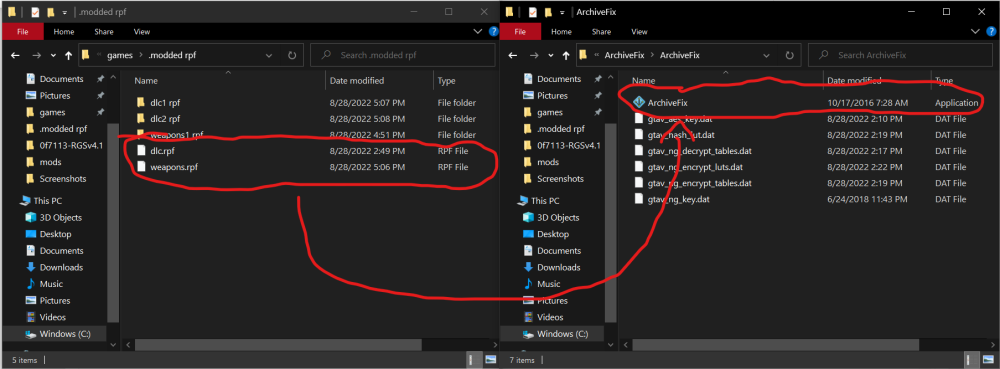Refresh the ArchiveFix folder view

[790, 55]
